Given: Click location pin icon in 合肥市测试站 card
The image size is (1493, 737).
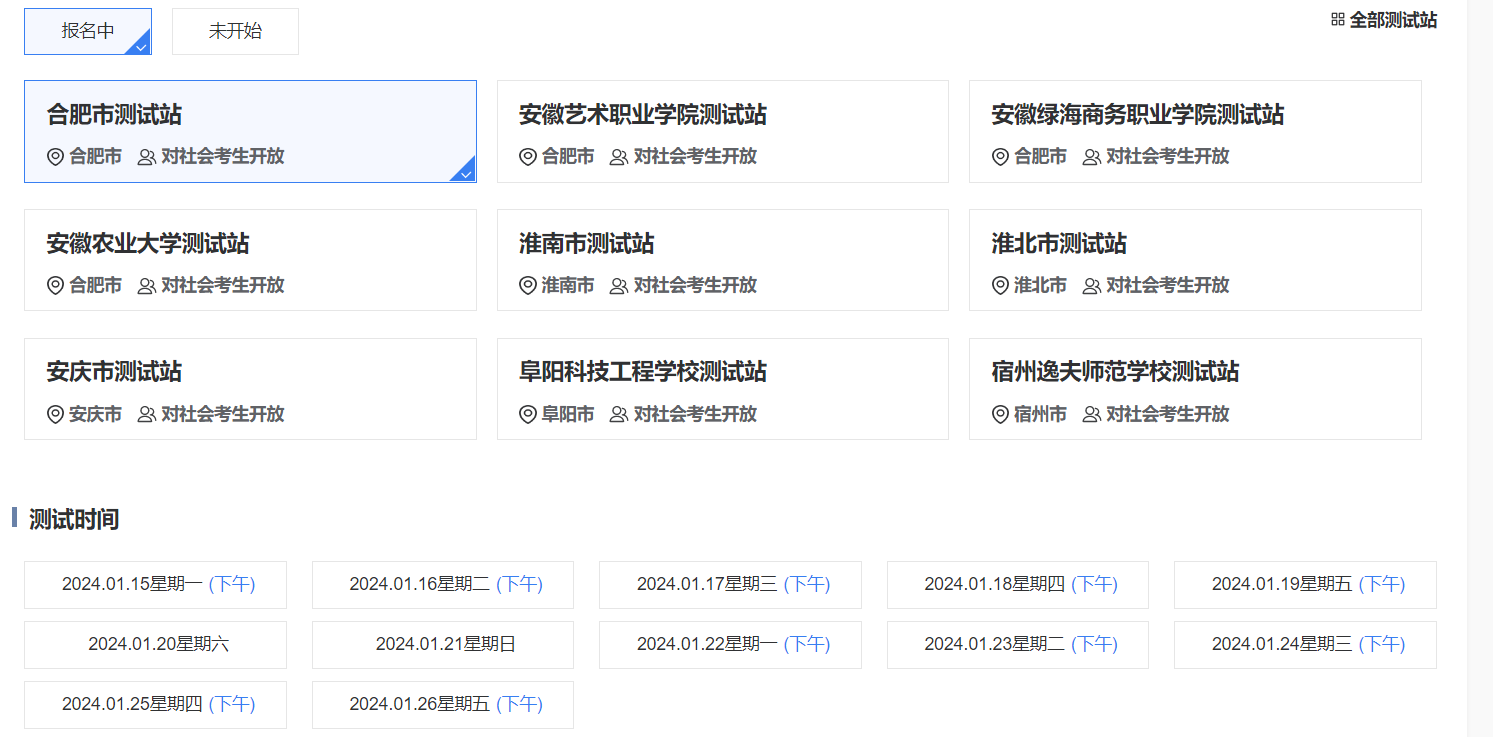Looking at the screenshot, I should coord(56,157).
